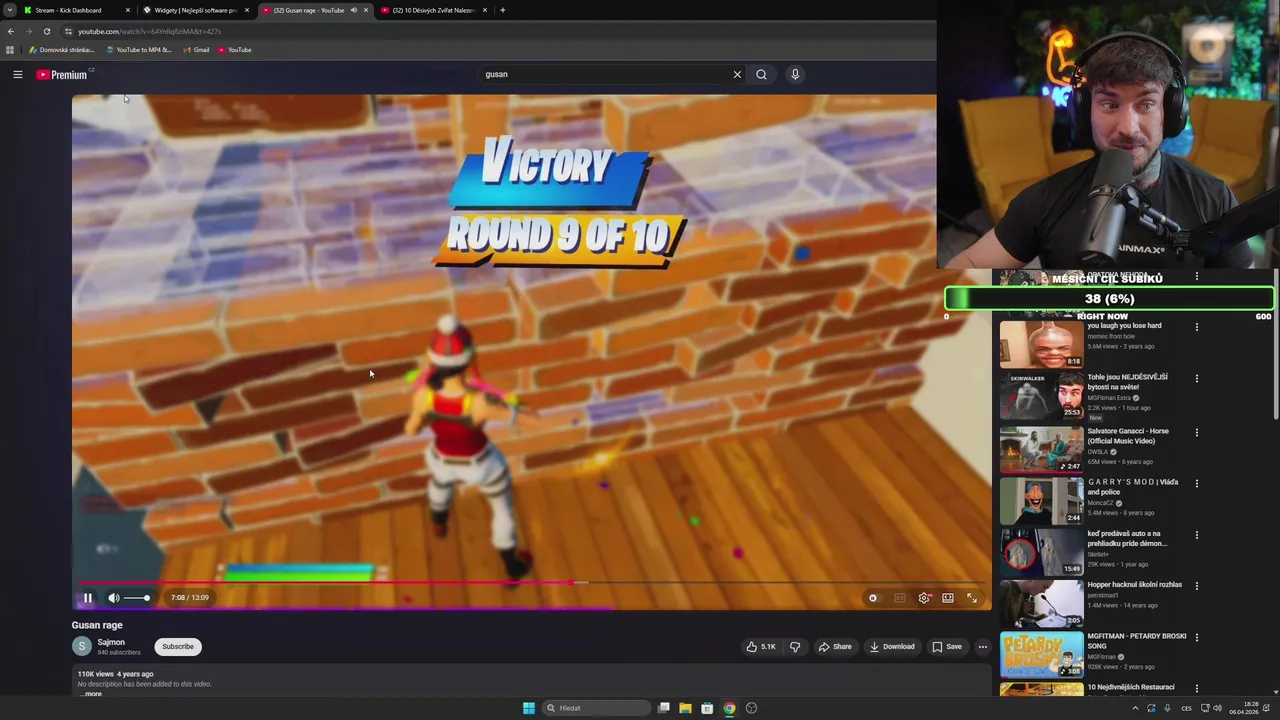Subscribe to the Sajmon channel
Image resolution: width=1280 pixels, height=720 pixels.
(178, 646)
